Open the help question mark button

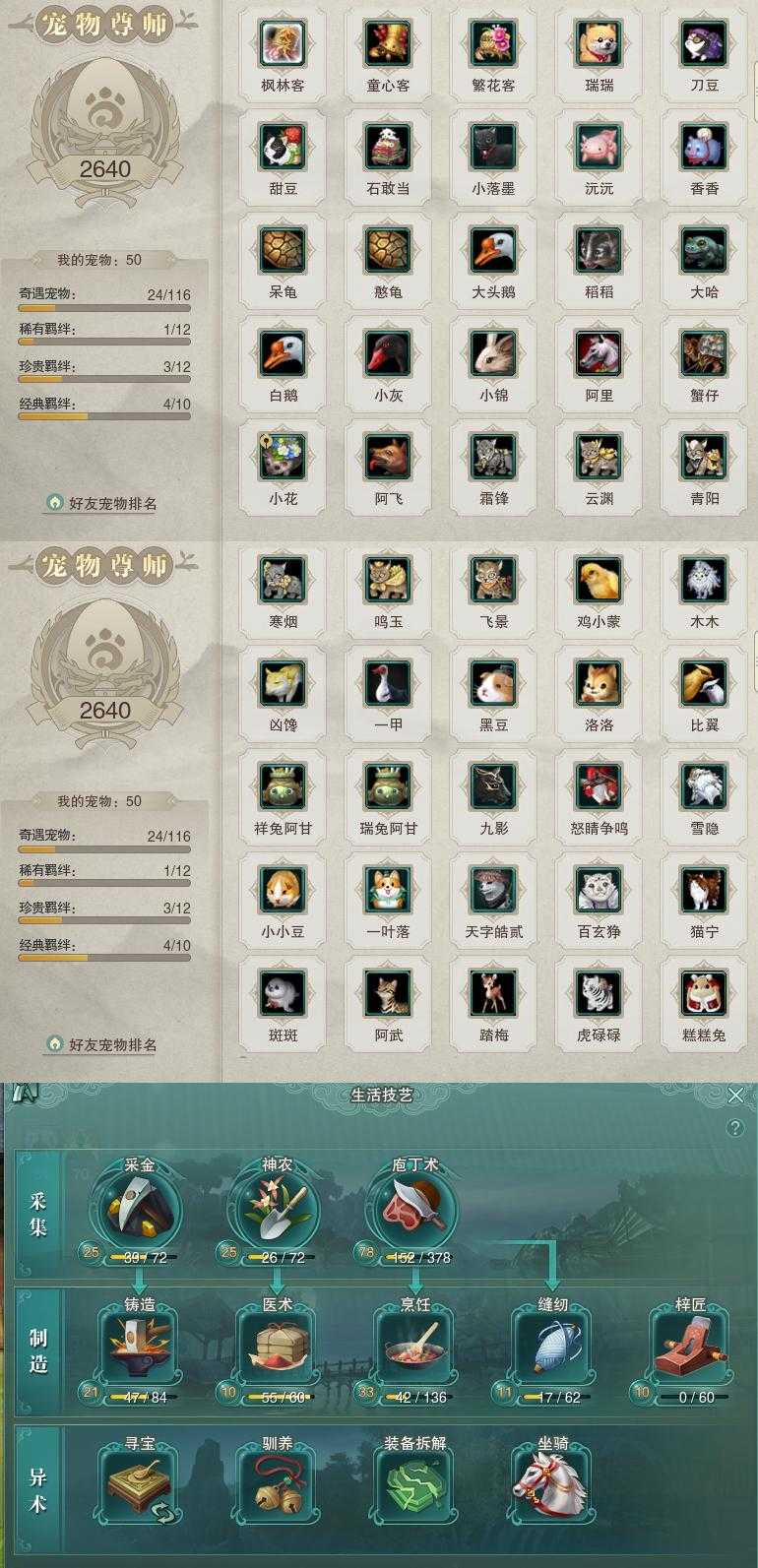[735, 1128]
